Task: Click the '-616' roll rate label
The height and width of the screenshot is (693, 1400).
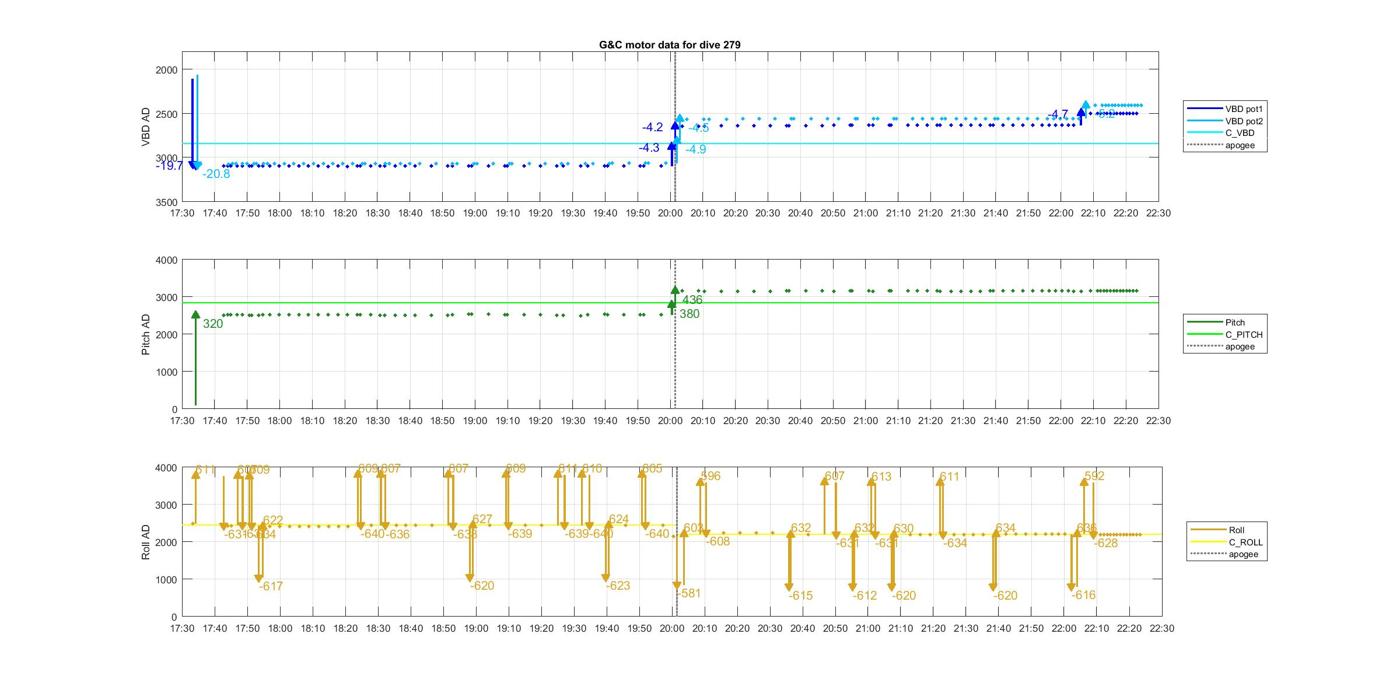Action: [1084, 595]
